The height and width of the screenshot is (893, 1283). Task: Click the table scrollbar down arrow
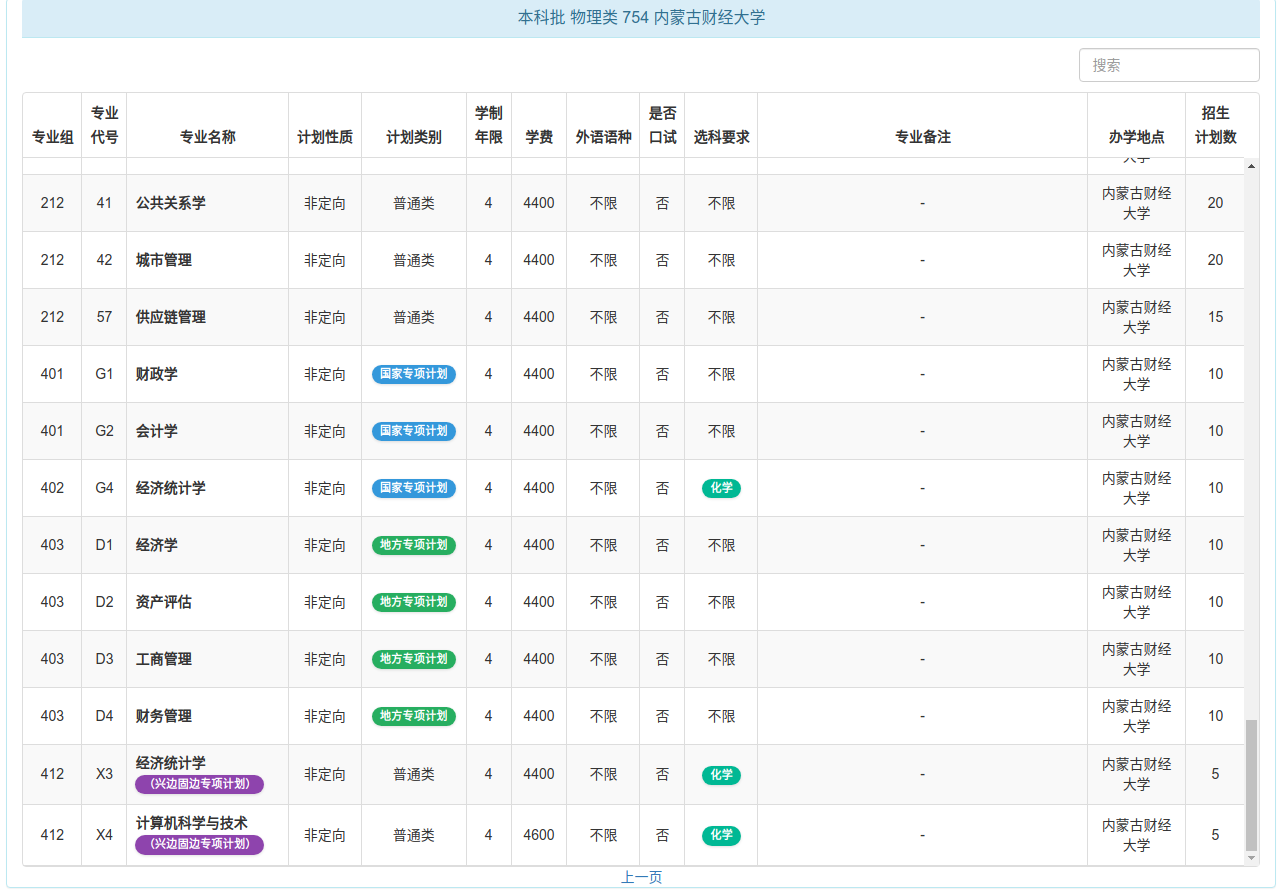click(x=1252, y=858)
